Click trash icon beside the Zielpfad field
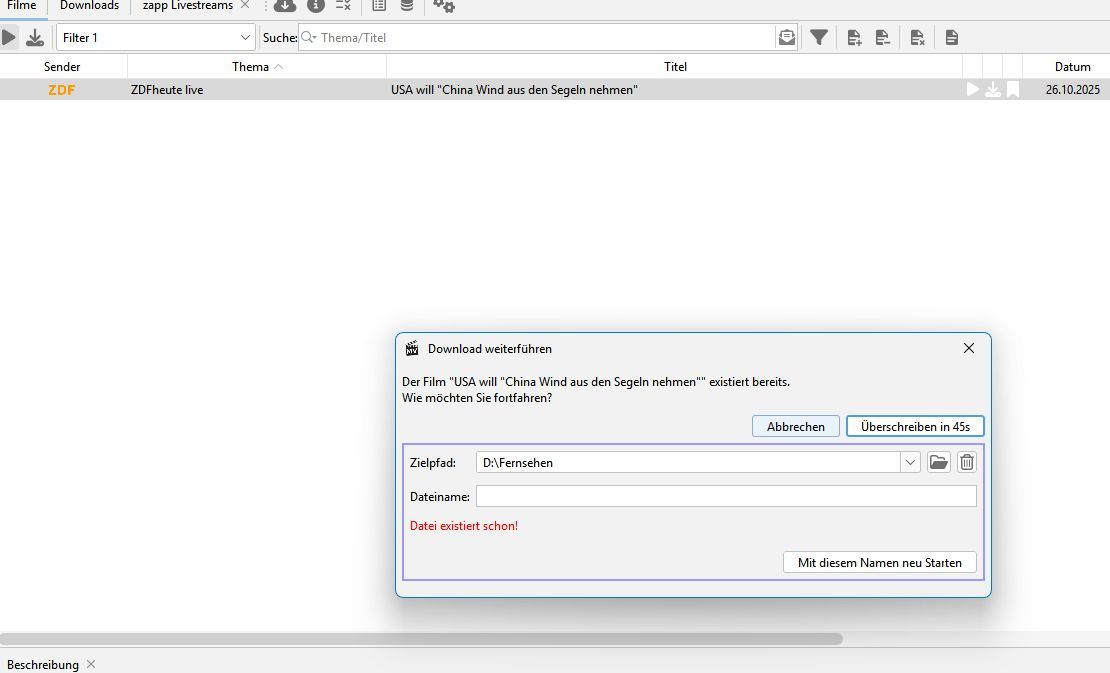 (x=966, y=462)
